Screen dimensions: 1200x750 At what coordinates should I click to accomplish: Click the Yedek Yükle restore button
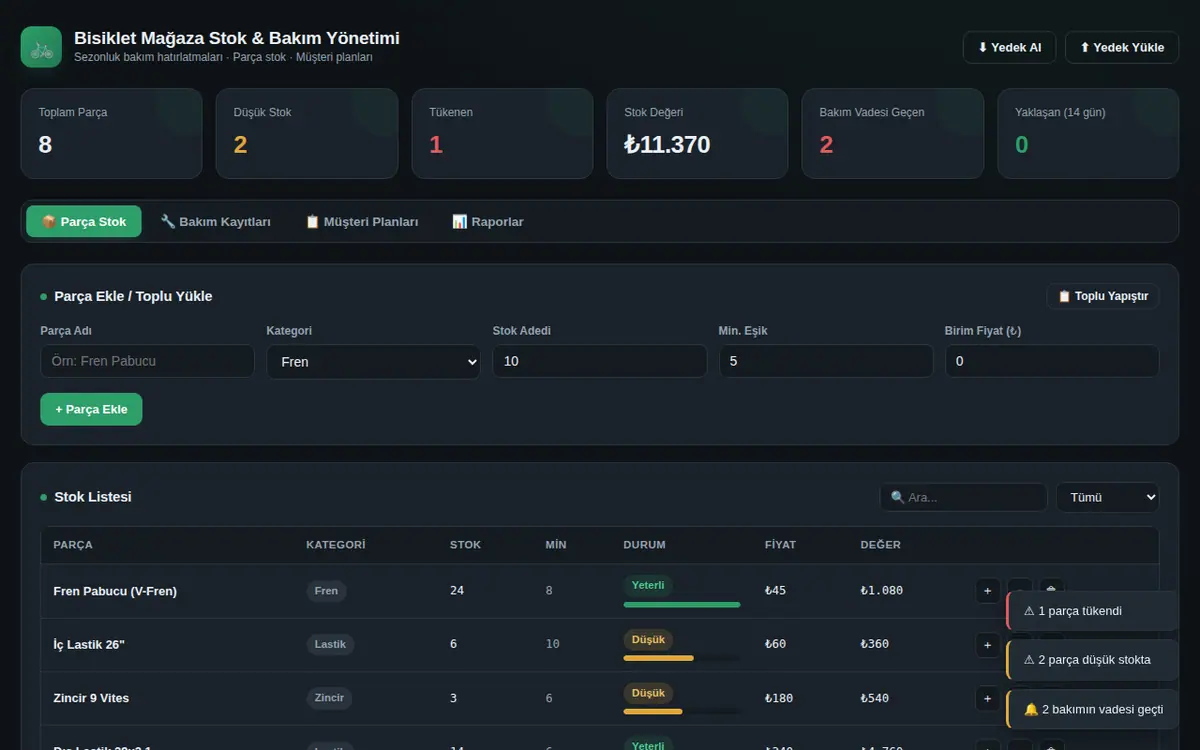(1122, 48)
